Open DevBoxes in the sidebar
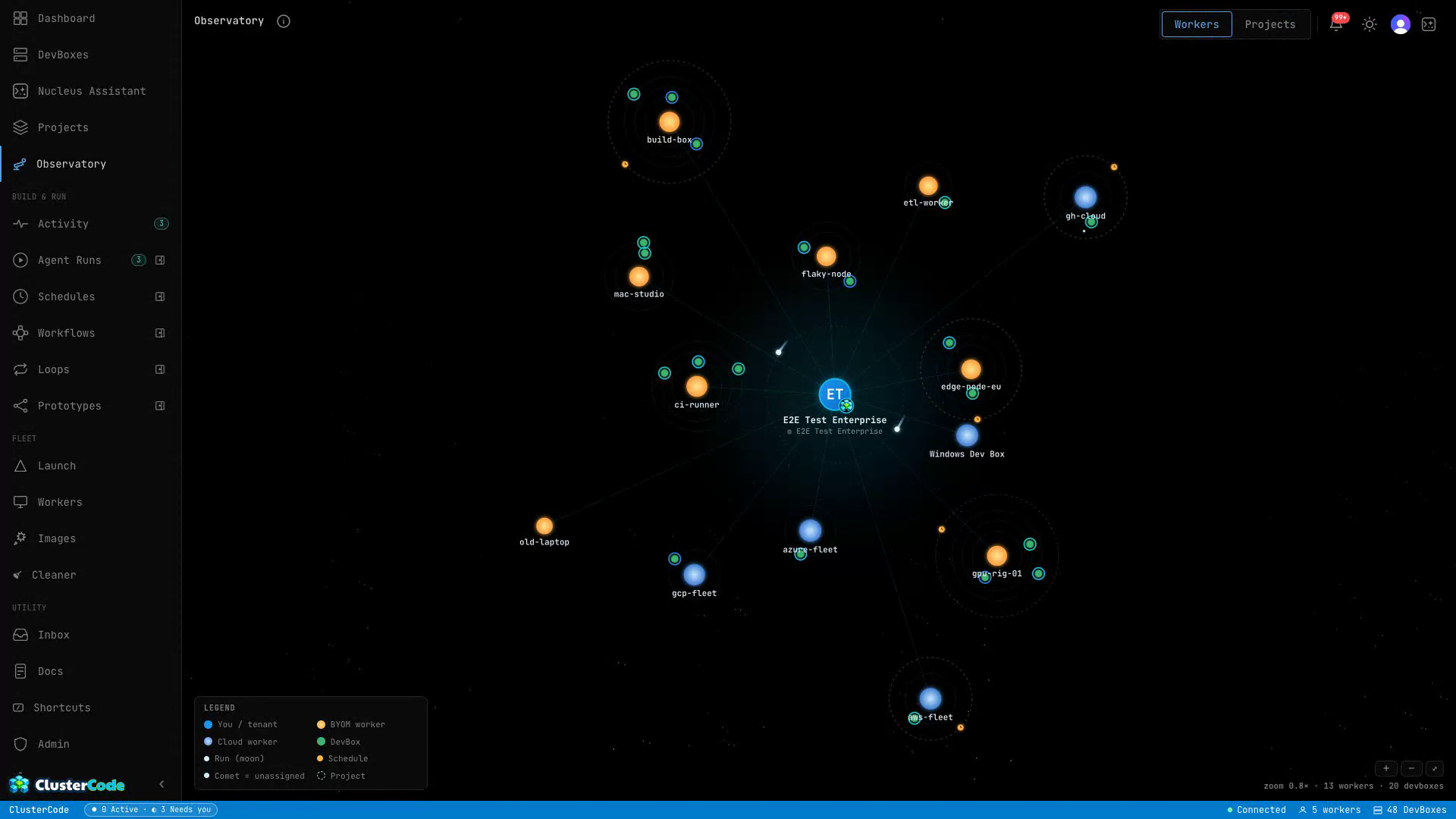This screenshot has width=1456, height=819. point(90,55)
